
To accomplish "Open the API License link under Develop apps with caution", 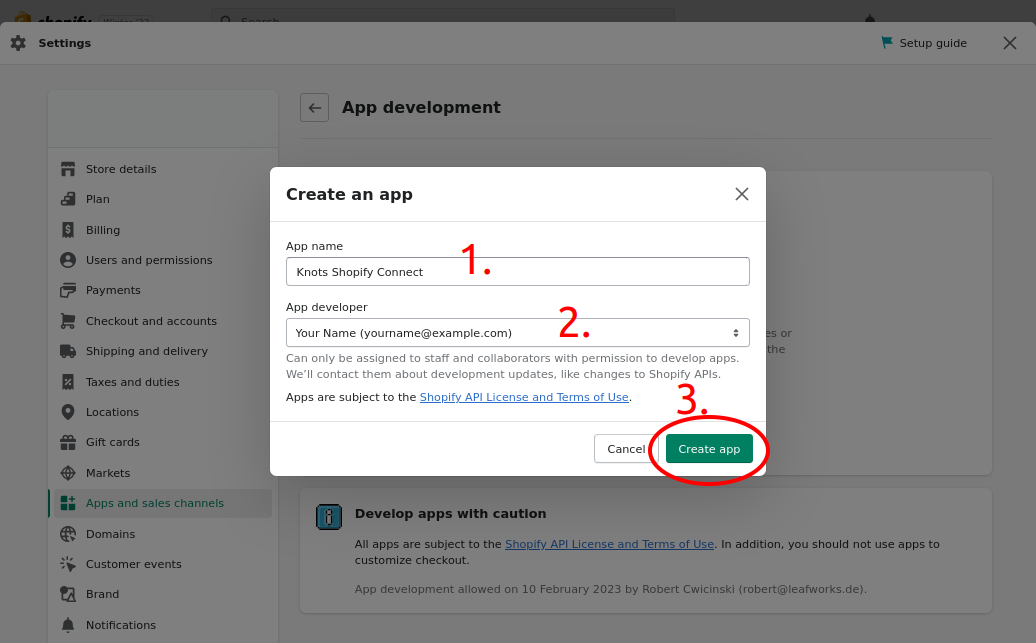I will (609, 545).
